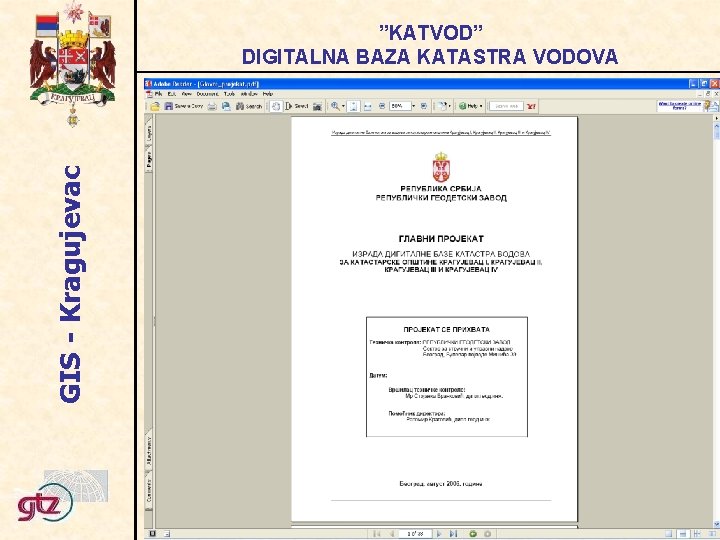Click the Adobe Reader title bar icon
Screen dimensions: 720x540
point(148,84)
